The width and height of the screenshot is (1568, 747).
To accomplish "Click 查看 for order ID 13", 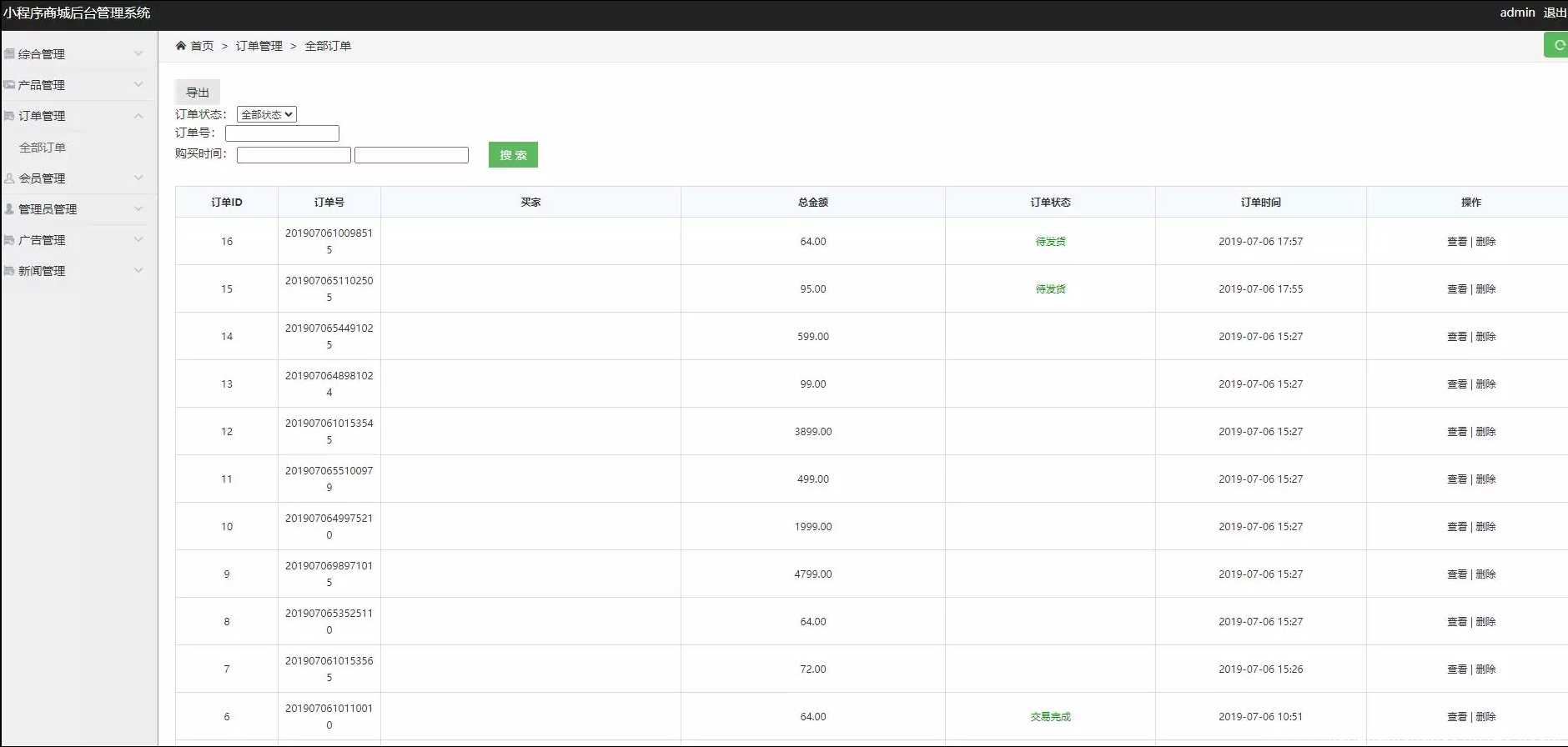I will pos(1457,384).
